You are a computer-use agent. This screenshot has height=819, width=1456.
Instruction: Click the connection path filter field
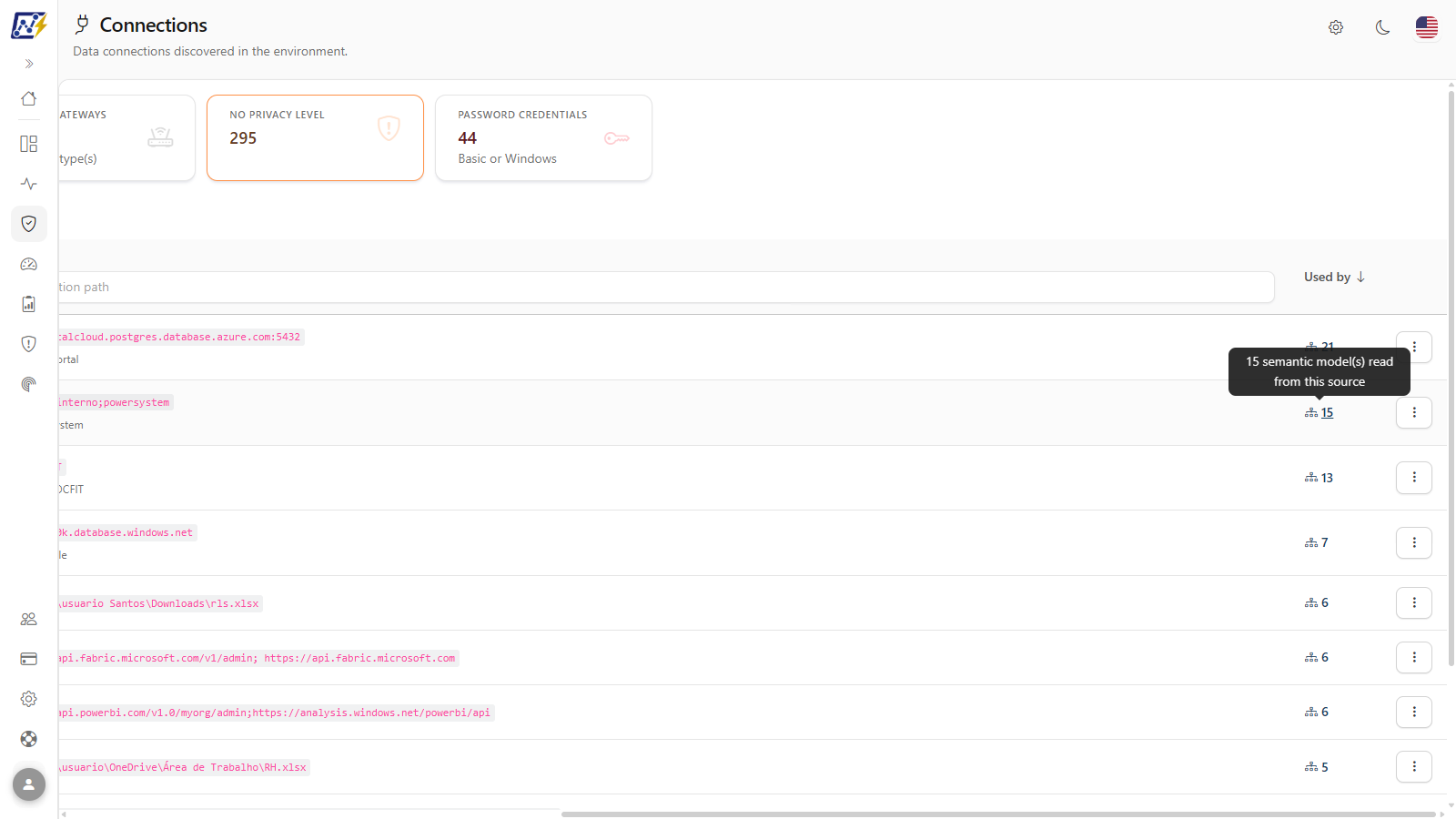coord(666,287)
